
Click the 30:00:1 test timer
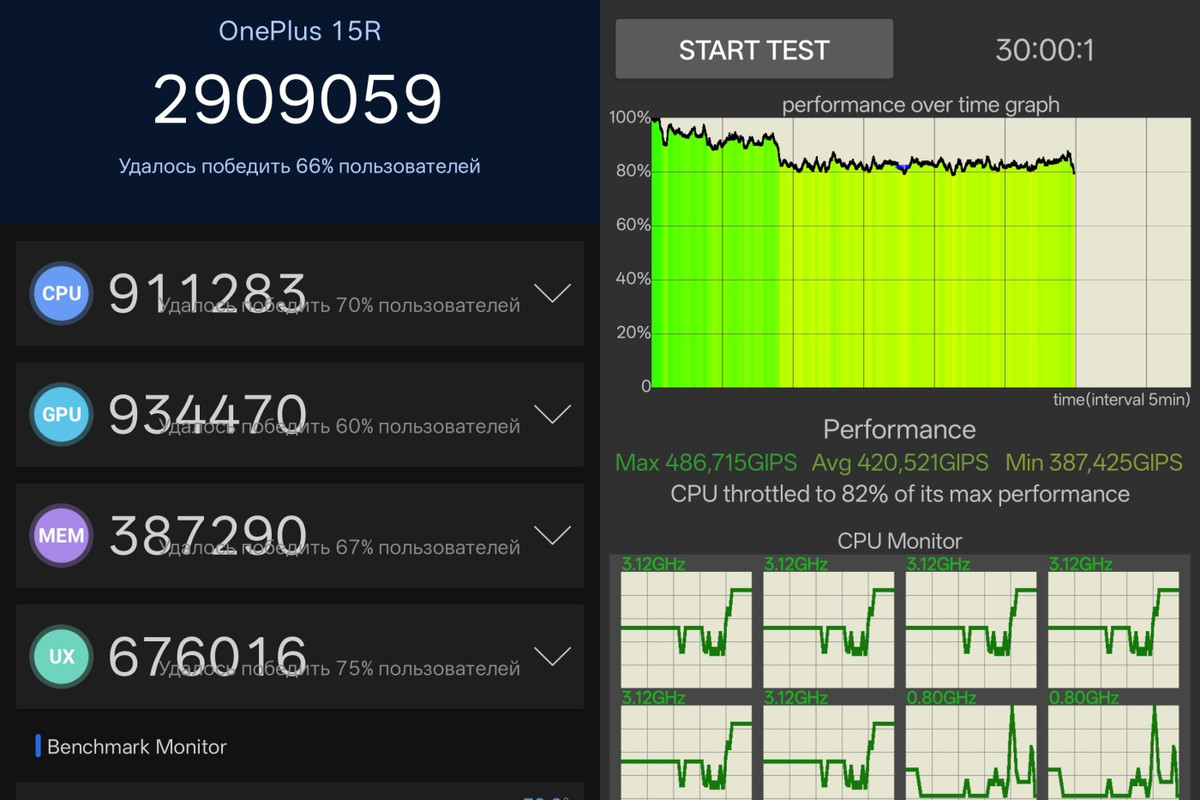[x=1044, y=50]
